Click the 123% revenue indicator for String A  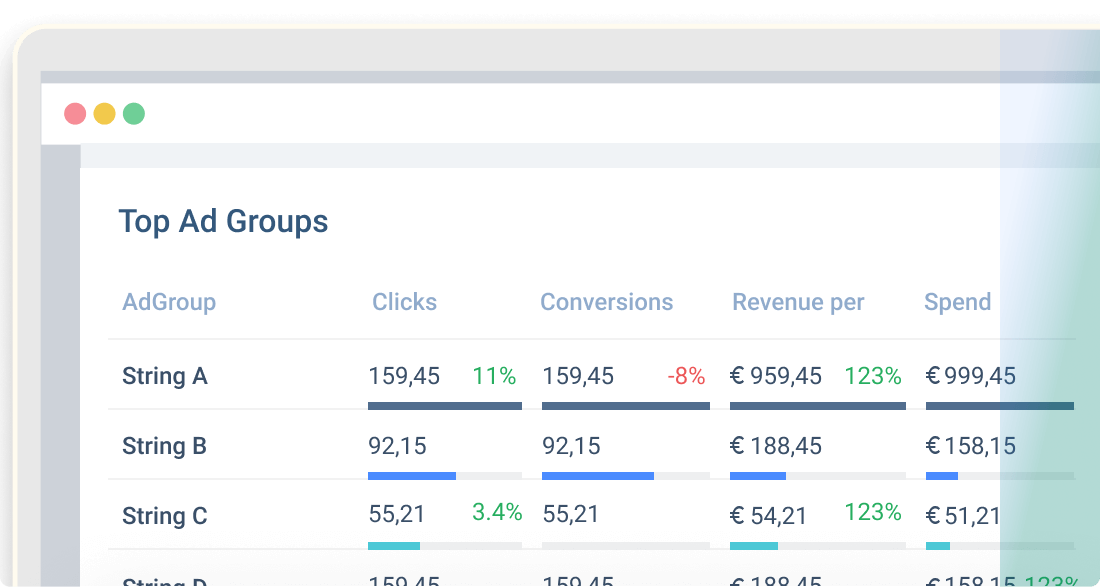873,376
